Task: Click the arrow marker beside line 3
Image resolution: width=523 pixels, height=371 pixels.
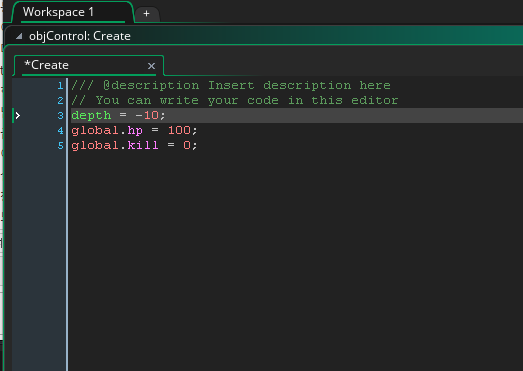Action: (18, 115)
